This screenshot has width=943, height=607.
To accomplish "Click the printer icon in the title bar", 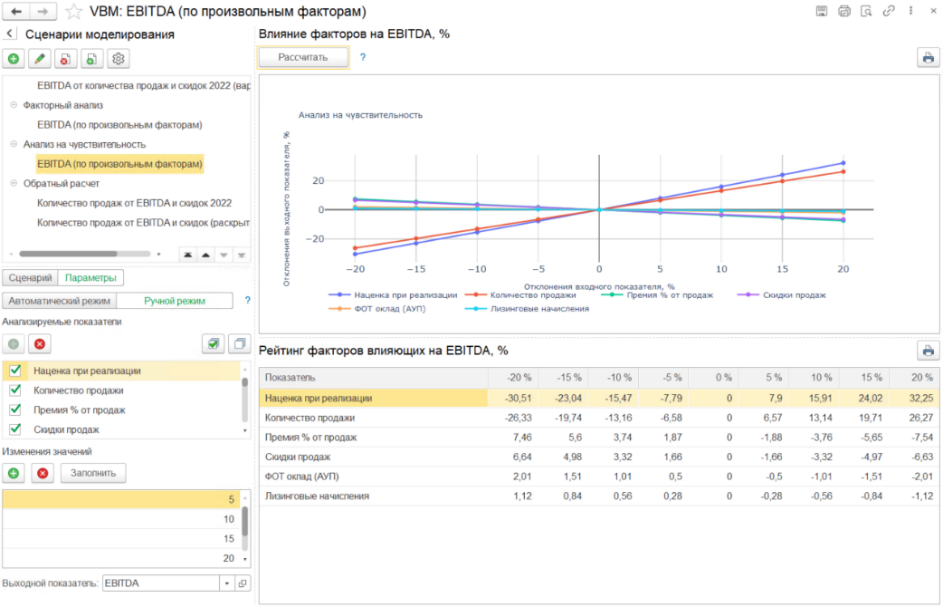I will [844, 11].
